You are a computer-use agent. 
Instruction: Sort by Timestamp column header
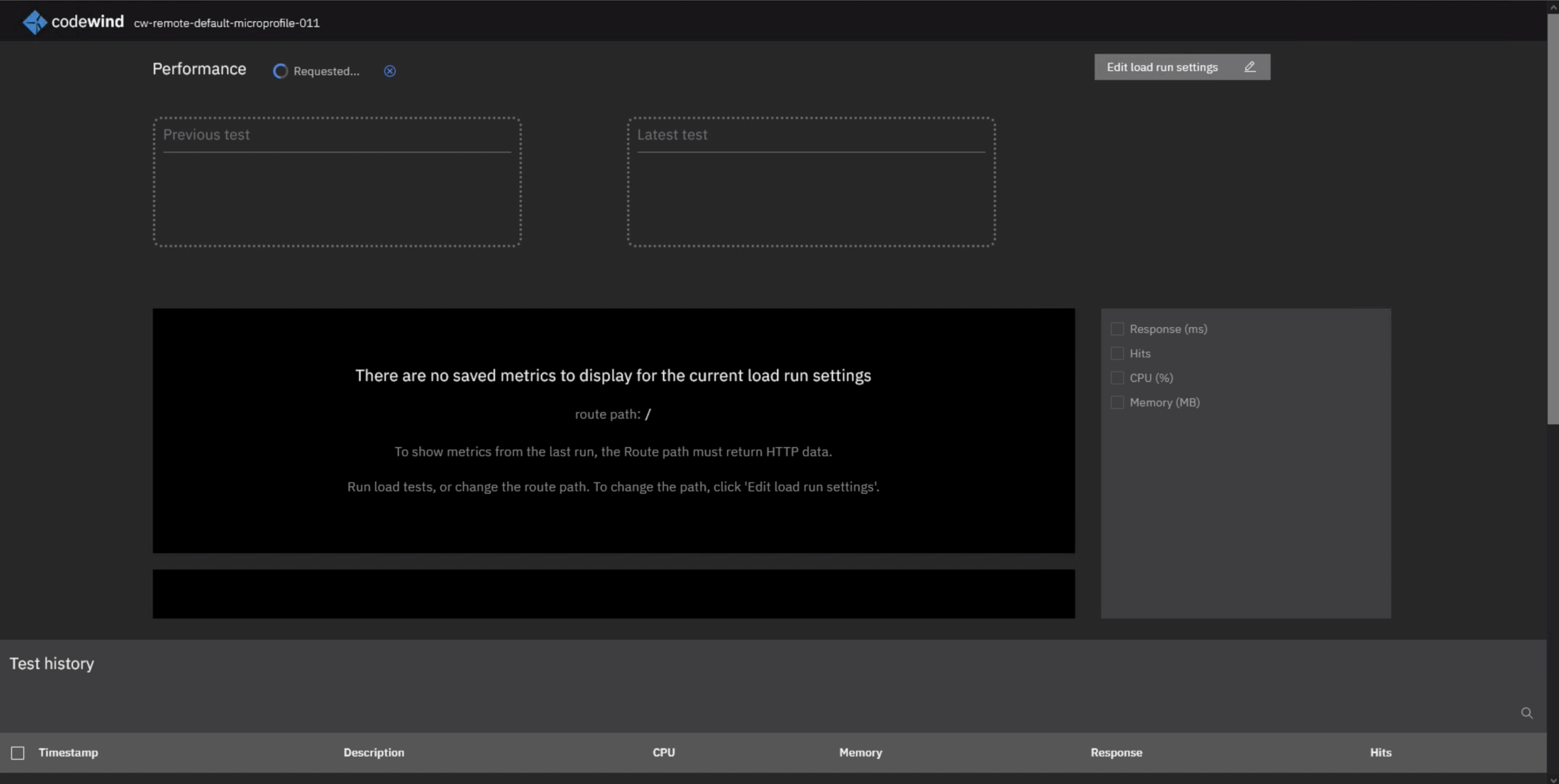(68, 752)
